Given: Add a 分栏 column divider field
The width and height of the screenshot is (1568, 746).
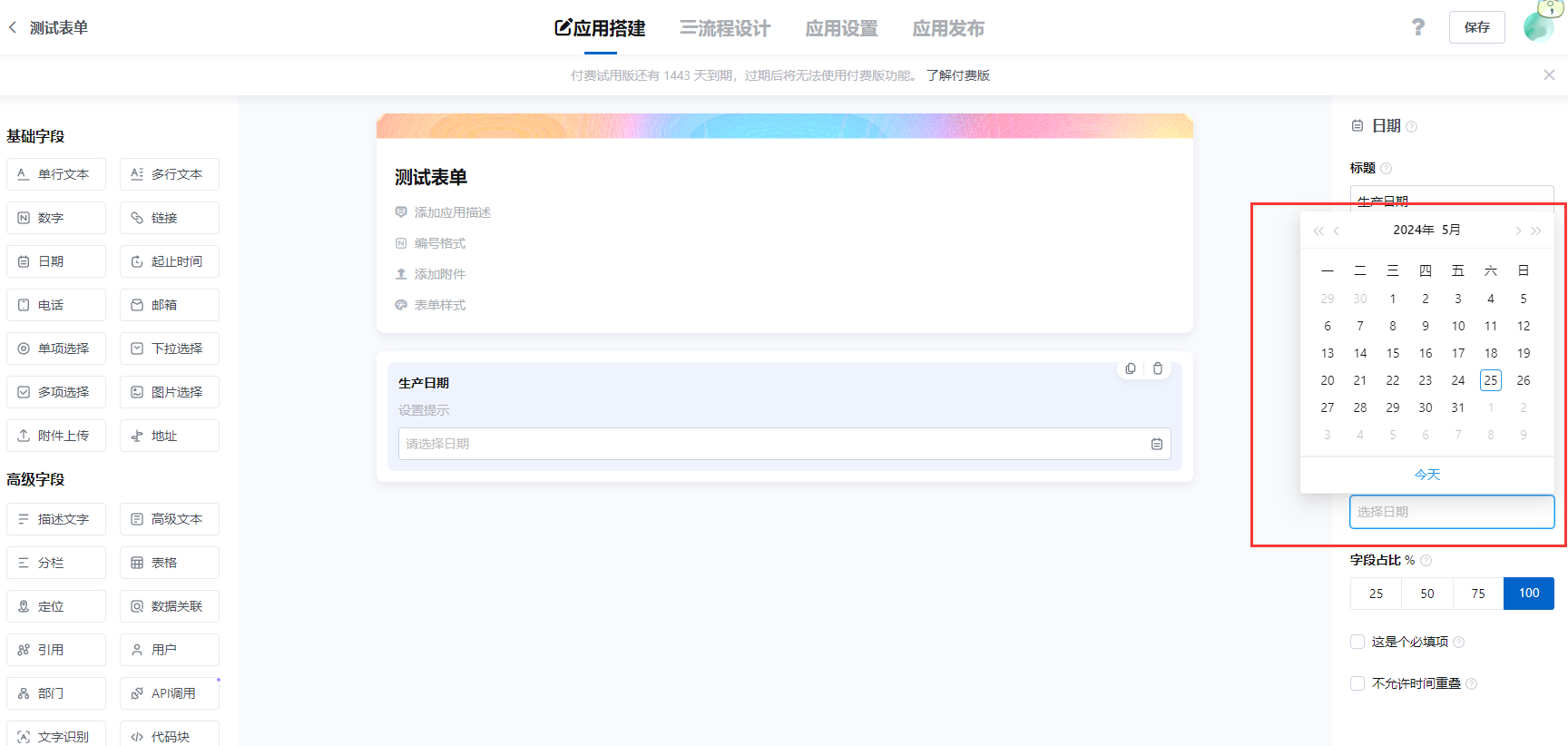Looking at the screenshot, I should (x=56, y=563).
